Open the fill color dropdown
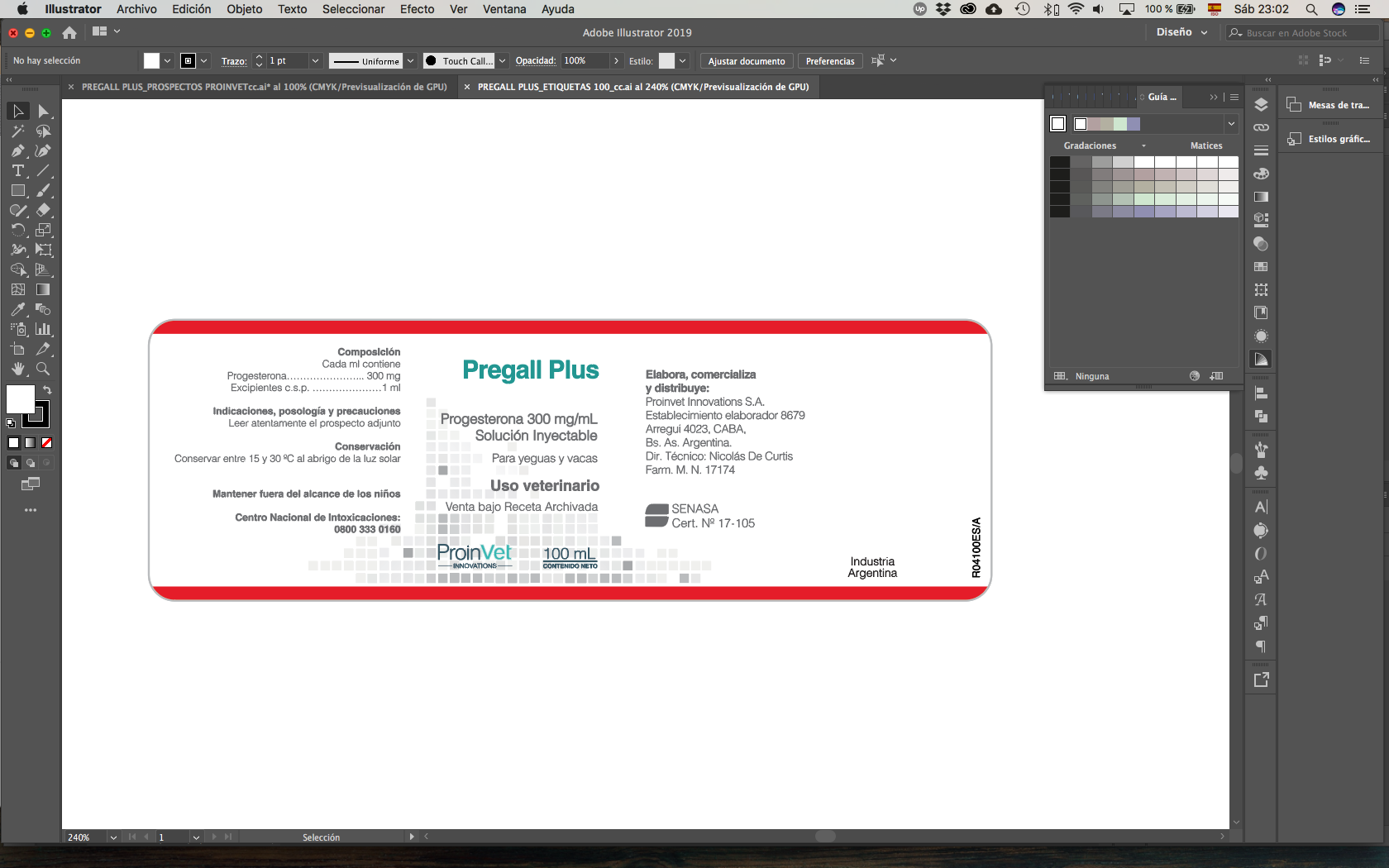1389x868 pixels. coord(167,60)
